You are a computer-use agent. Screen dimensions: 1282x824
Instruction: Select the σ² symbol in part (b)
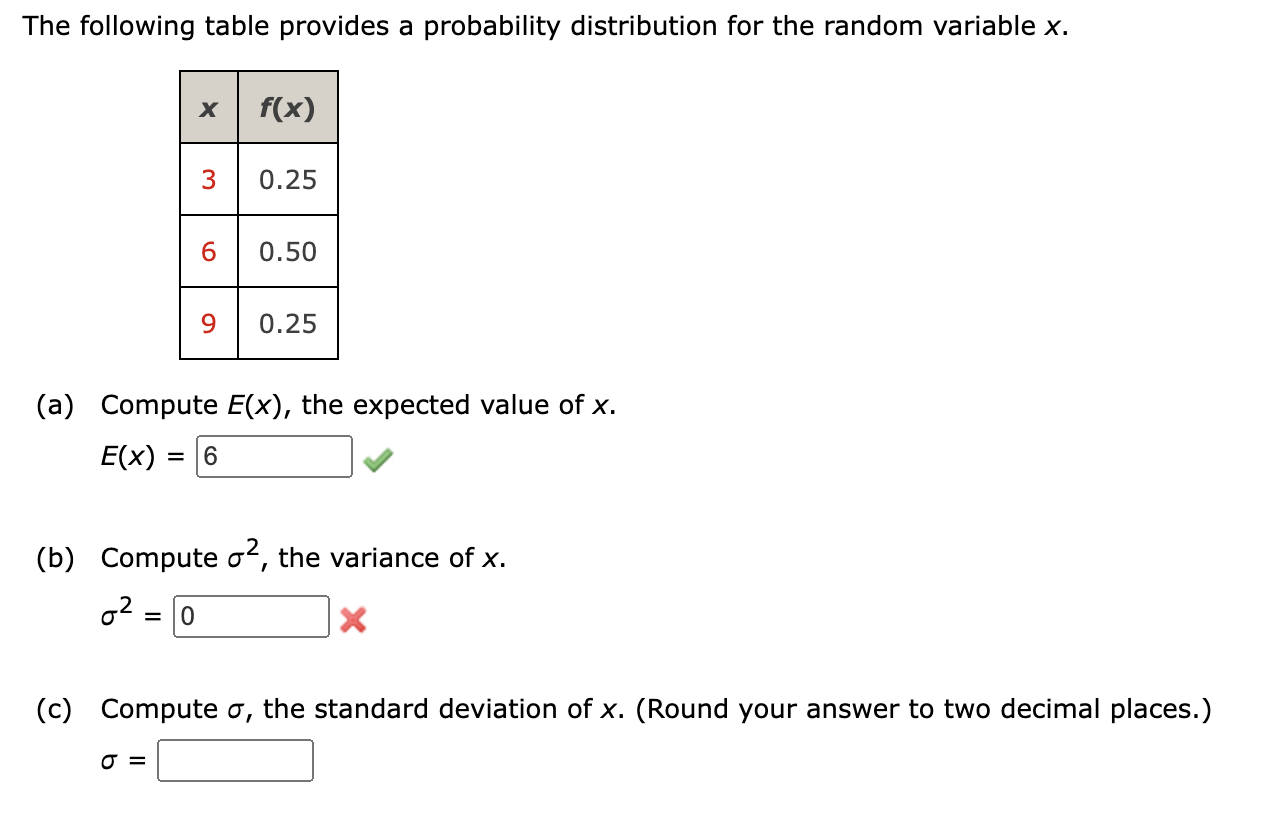[113, 615]
